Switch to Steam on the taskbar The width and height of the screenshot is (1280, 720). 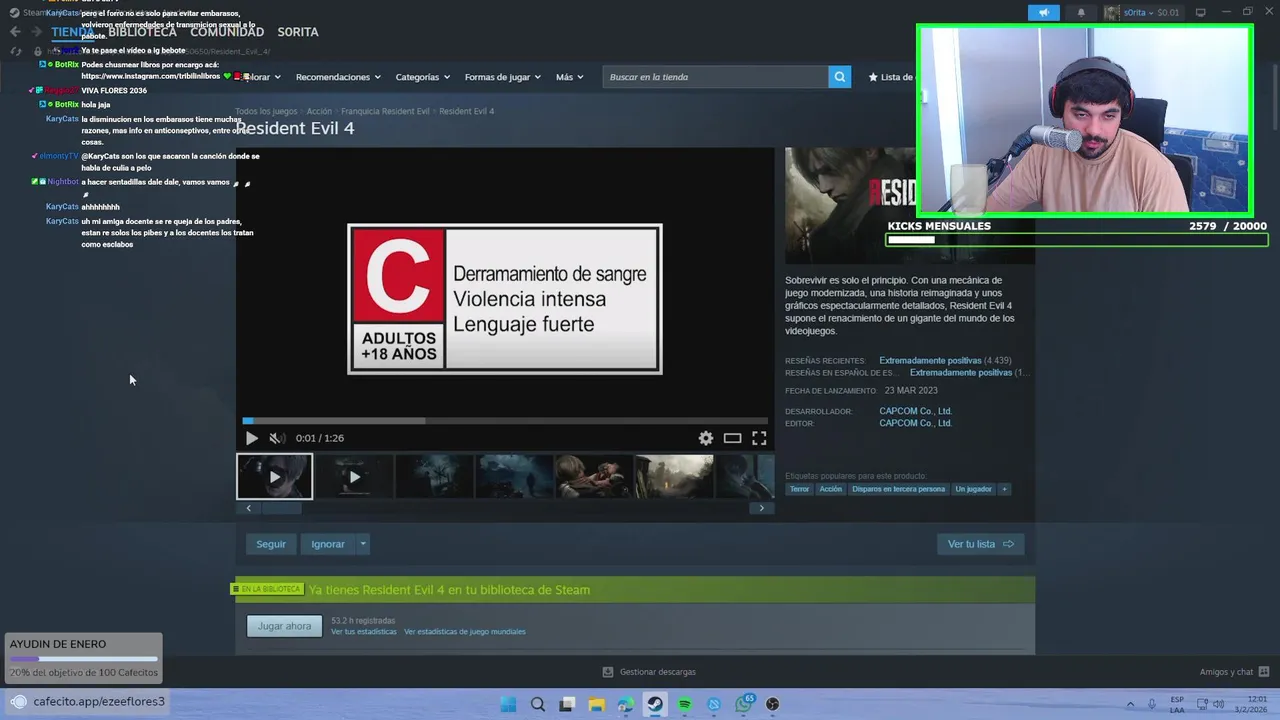(x=655, y=704)
